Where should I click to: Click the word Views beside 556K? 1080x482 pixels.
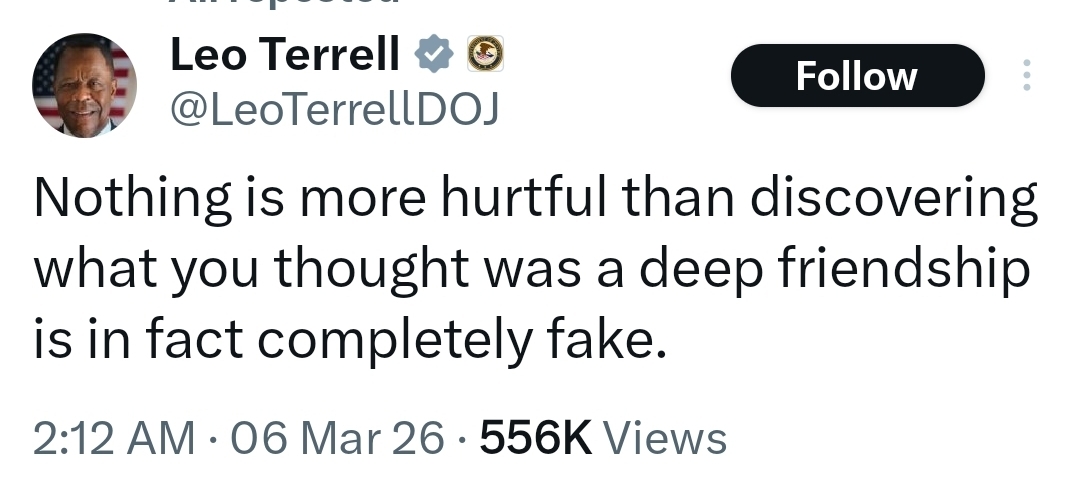(x=665, y=438)
